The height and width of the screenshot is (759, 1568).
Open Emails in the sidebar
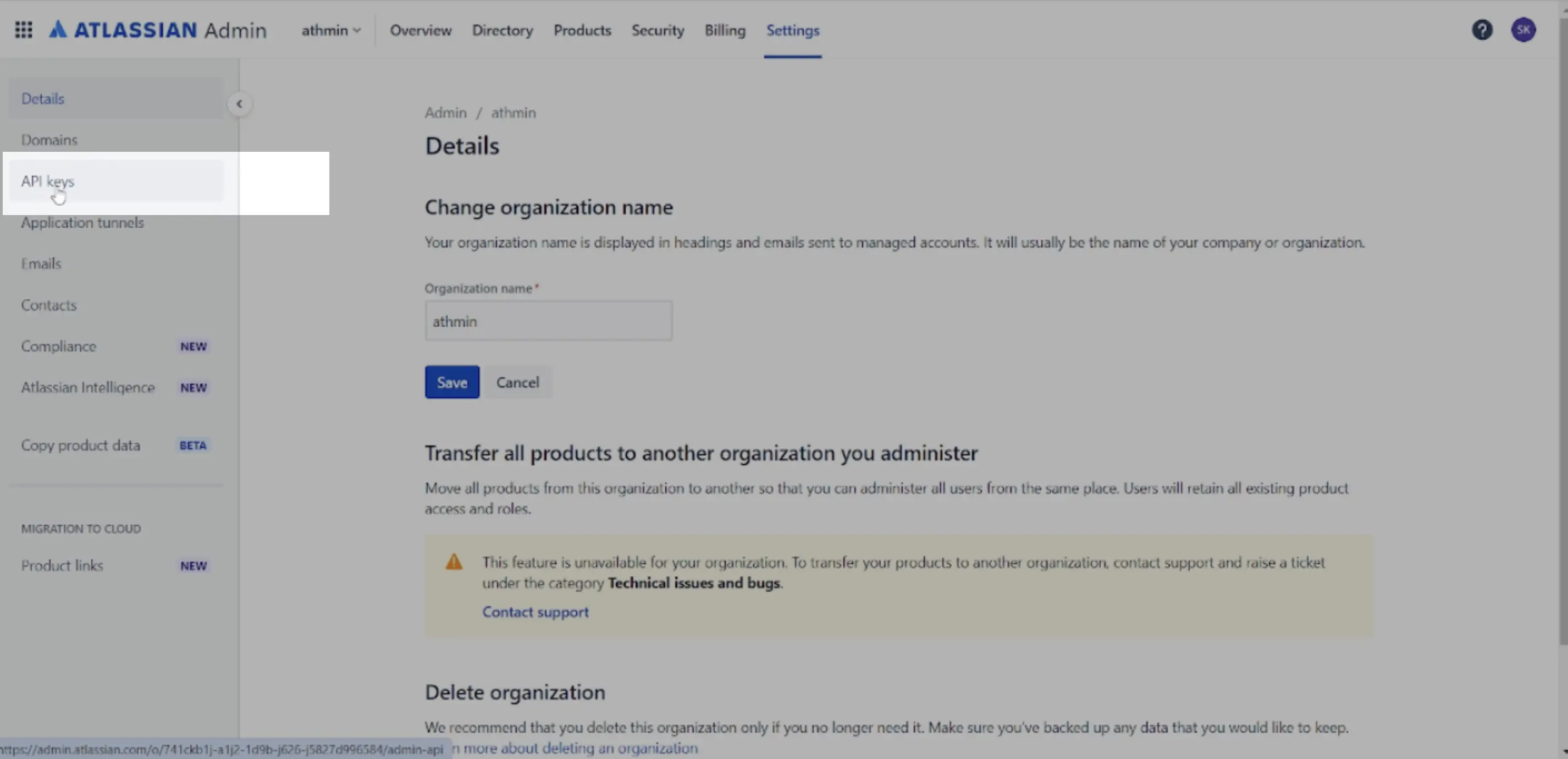click(x=116, y=264)
